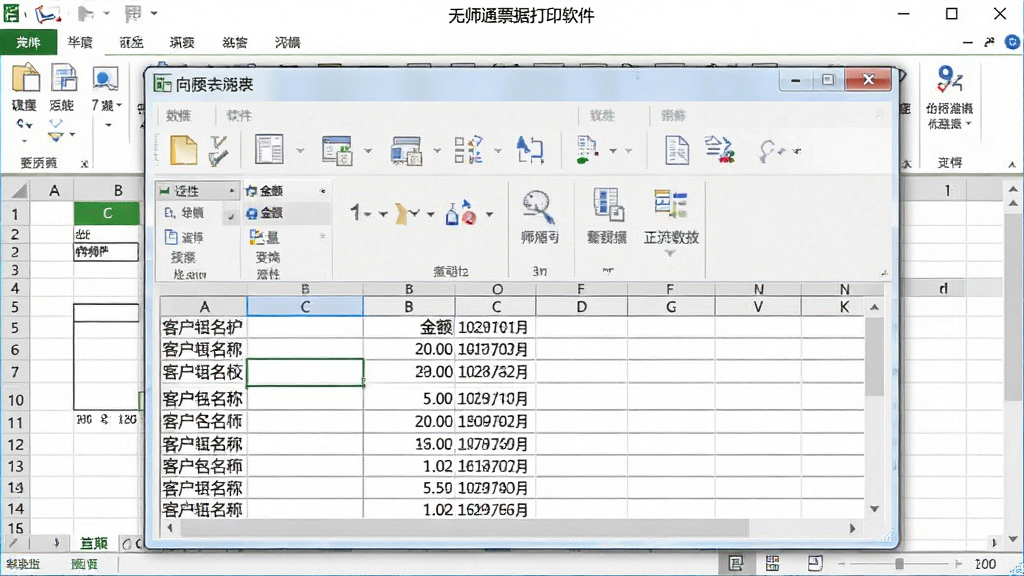This screenshot has height=576, width=1024.
Task: Collapse the main ribbon with the chevron
Action: pos(1012,164)
